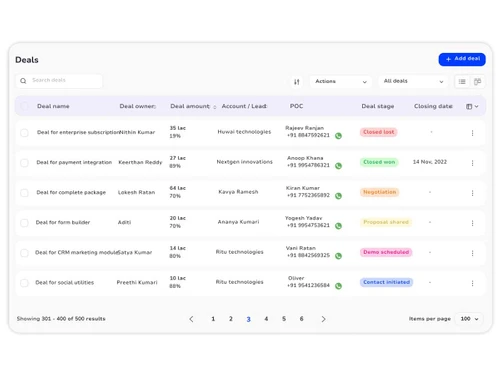Select the complete package deal checkbox
Screen dimensions: 500x375
click(x=24, y=193)
